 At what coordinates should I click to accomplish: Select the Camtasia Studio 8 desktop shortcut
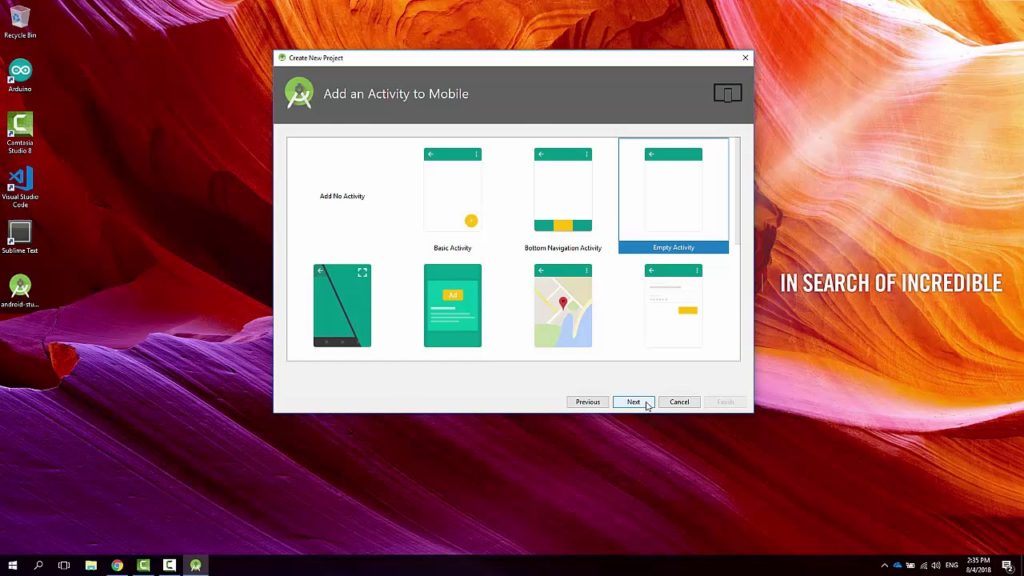[x=20, y=133]
